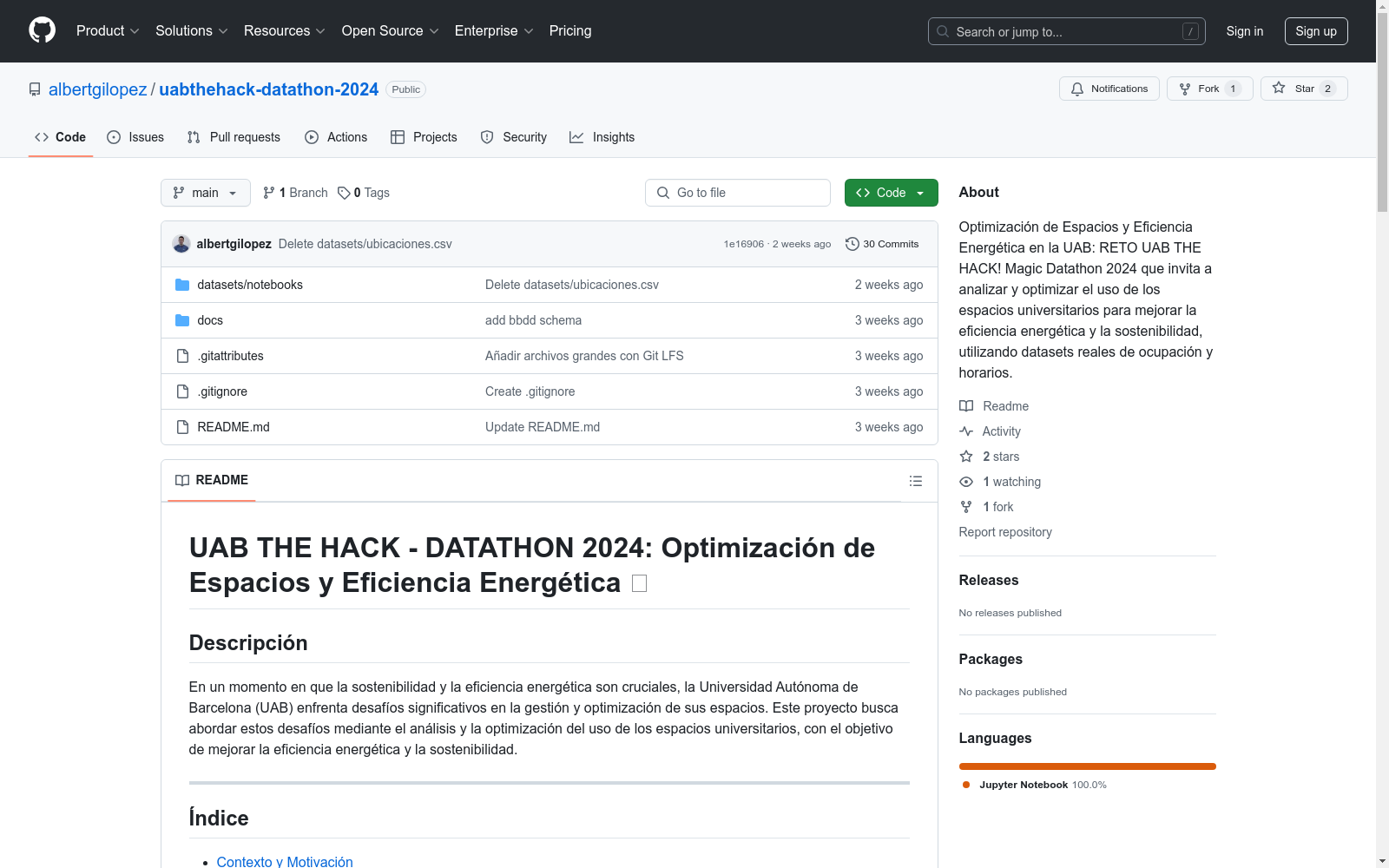1389x868 pixels.
Task: Open the Projects tab
Action: (424, 137)
